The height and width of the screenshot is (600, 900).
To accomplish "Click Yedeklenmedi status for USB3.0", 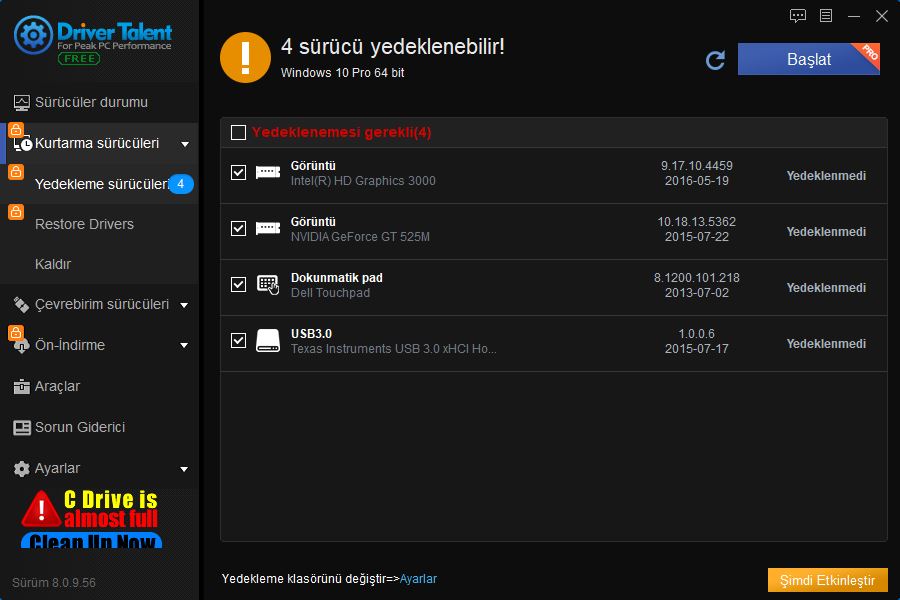I will [x=826, y=344].
